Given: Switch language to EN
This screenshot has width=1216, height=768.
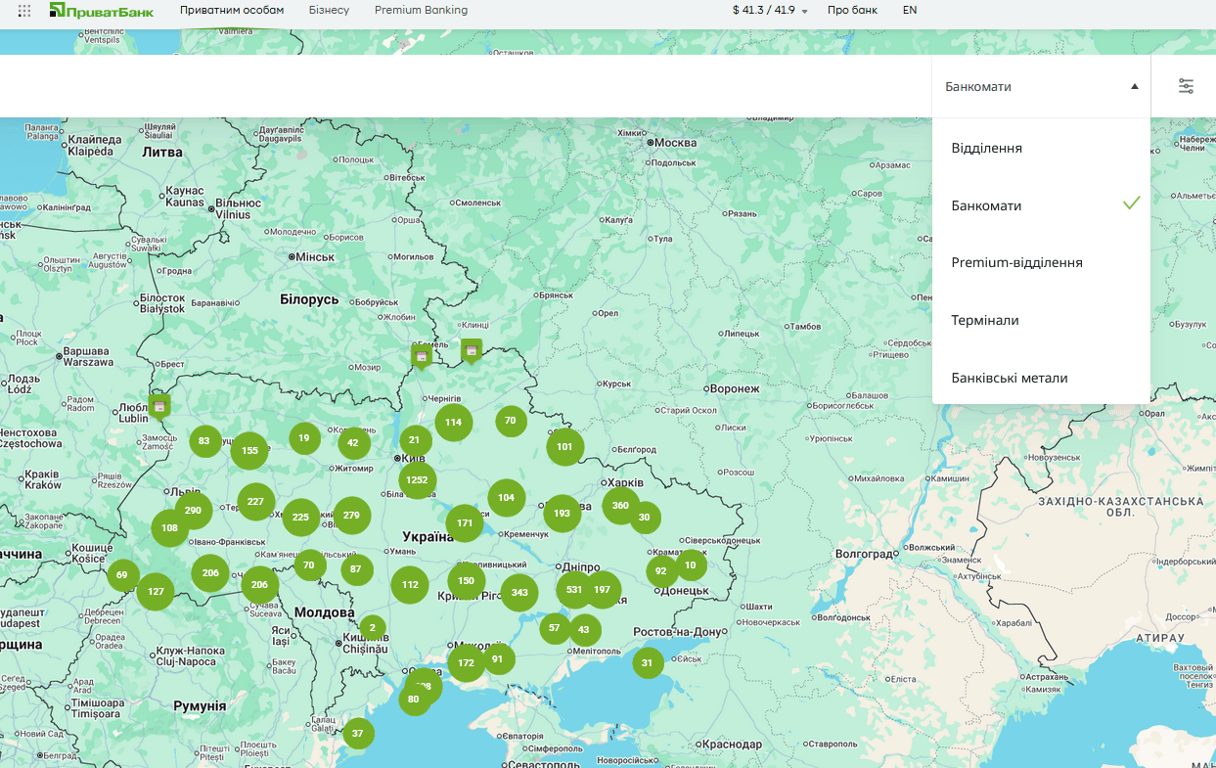Looking at the screenshot, I should click(x=910, y=10).
